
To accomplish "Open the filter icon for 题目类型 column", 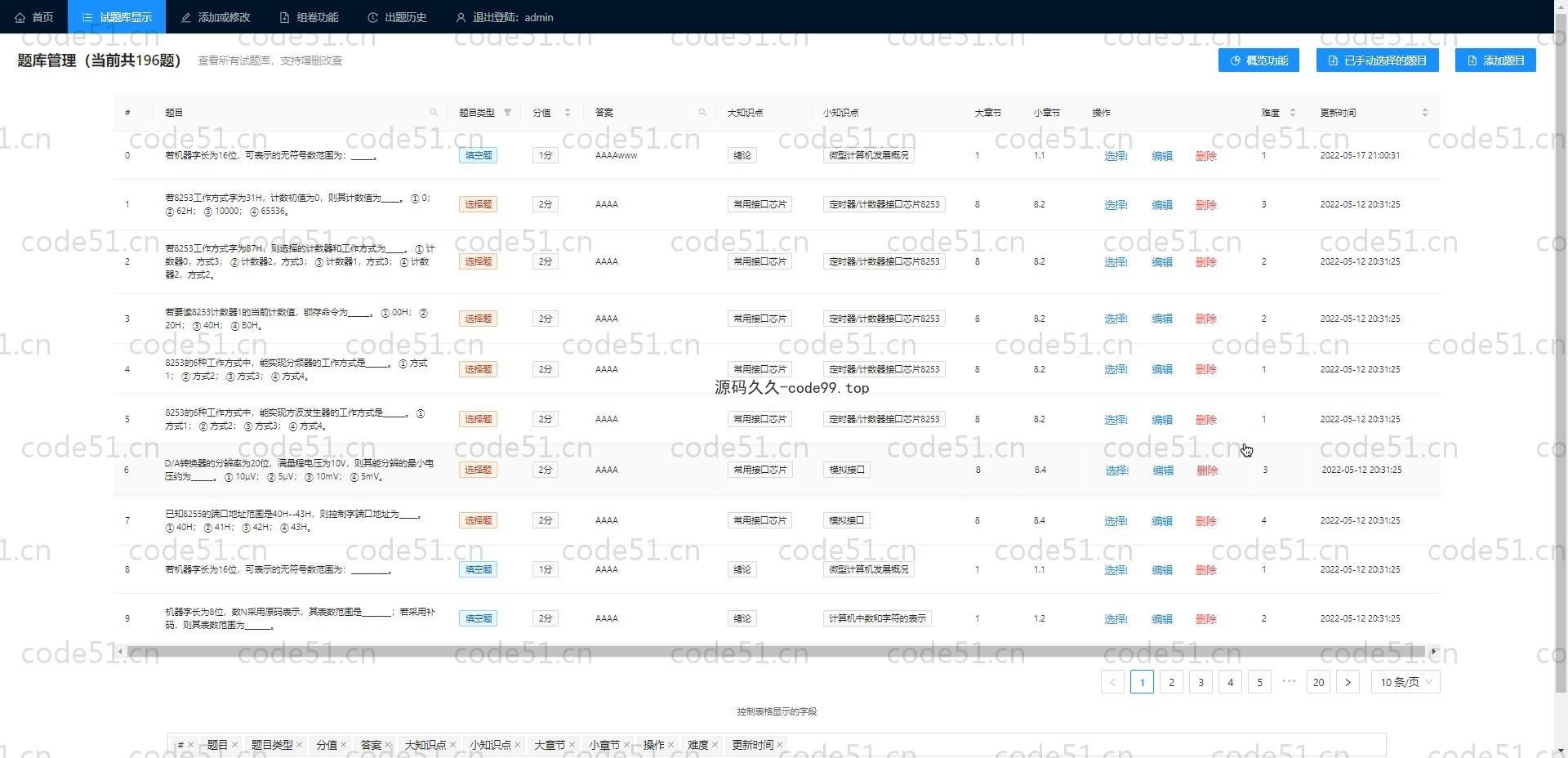I will point(507,113).
